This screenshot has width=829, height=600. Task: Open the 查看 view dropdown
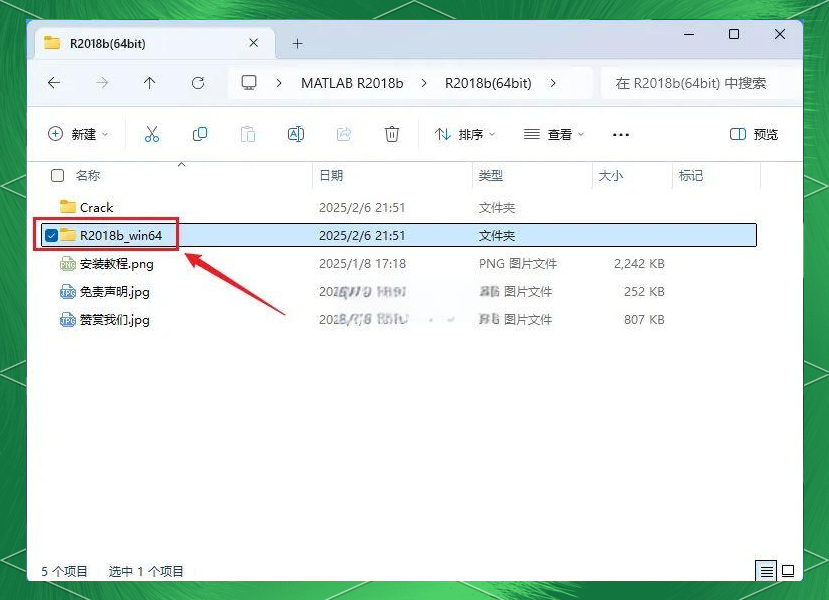point(554,134)
